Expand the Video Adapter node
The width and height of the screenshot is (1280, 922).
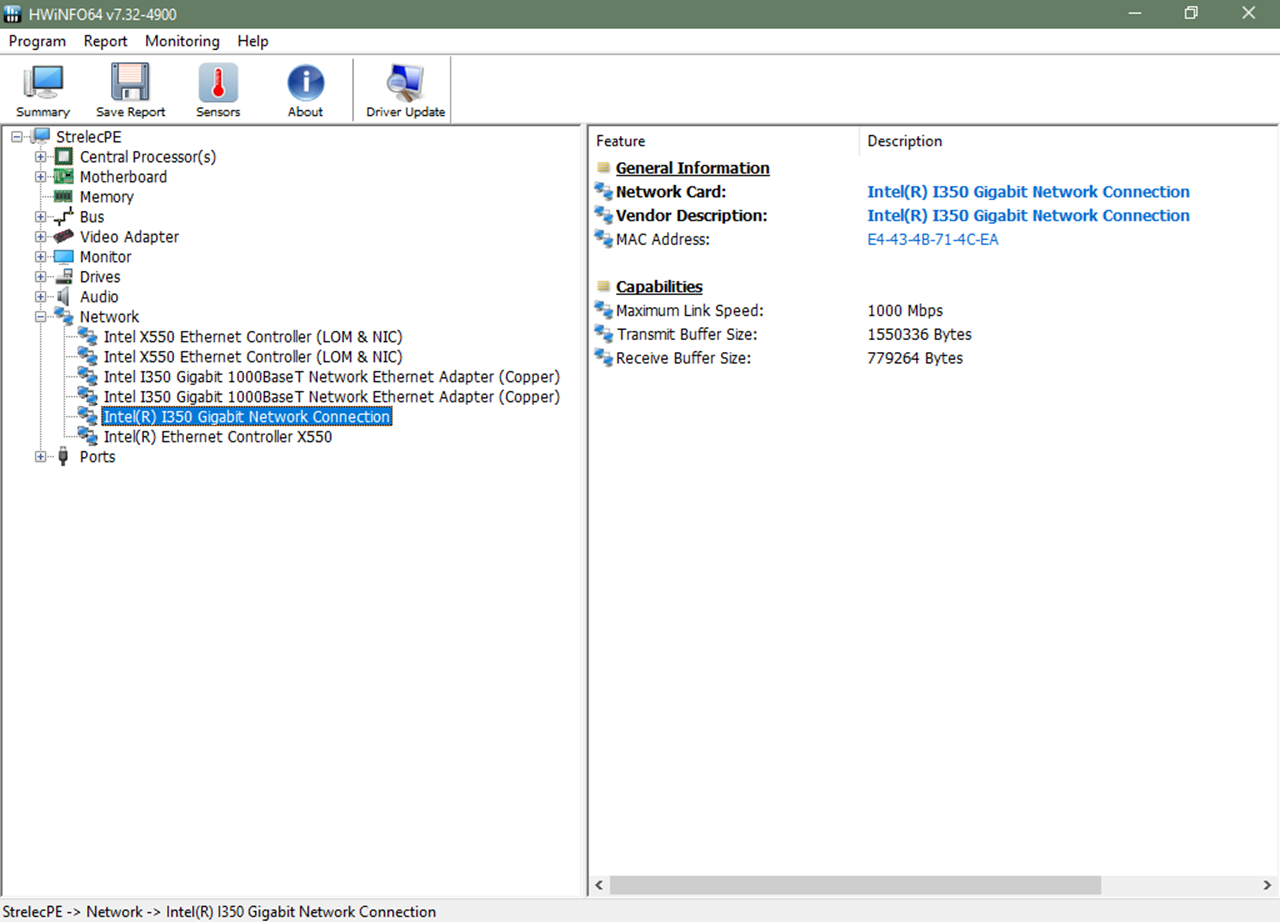40,237
